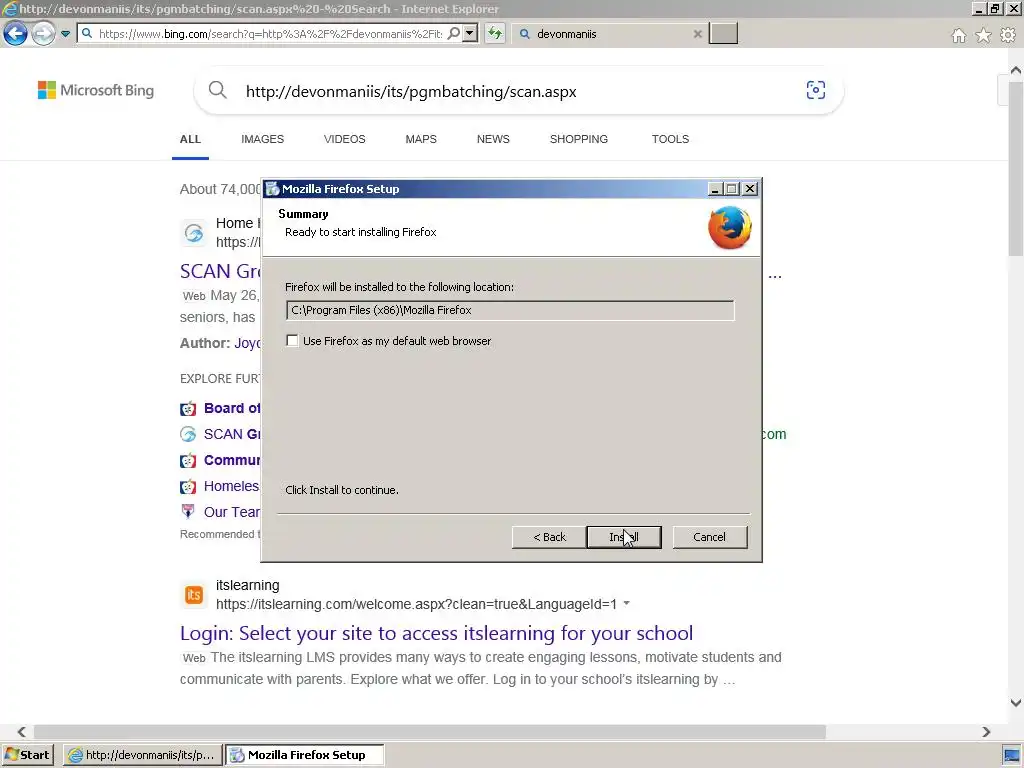The width and height of the screenshot is (1024, 768).
Task: Open the Internet Explorer tools gear
Action: [1008, 35]
